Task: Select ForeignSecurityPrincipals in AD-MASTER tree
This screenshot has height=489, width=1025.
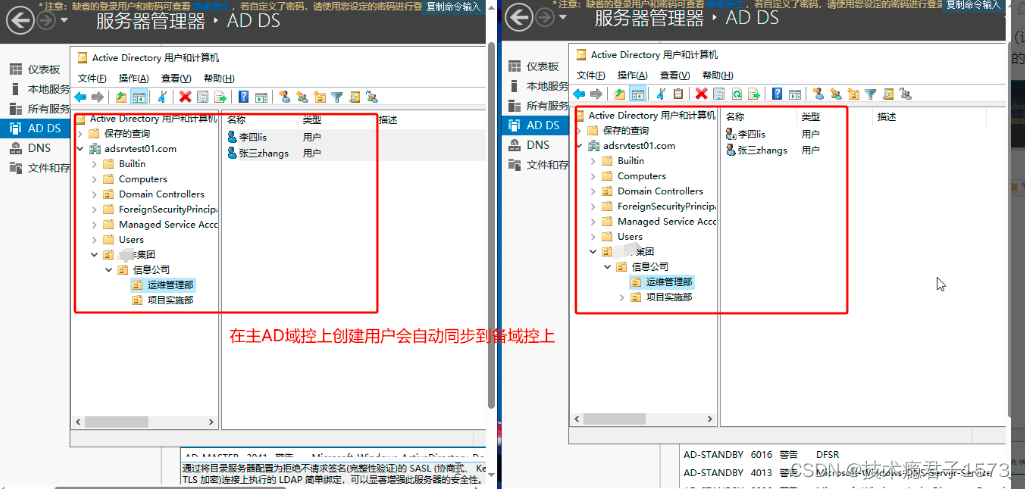Action: (167, 210)
